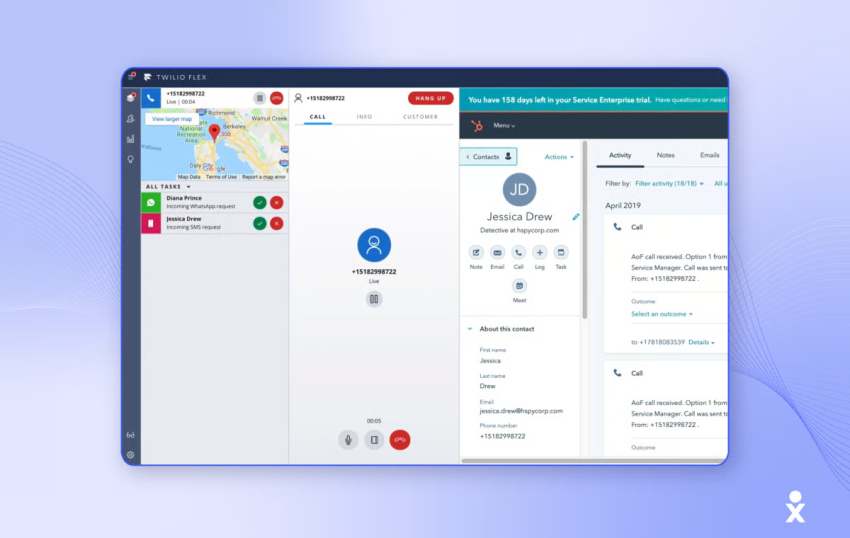The width and height of the screenshot is (850, 538).
Task: Hang up with the red round button
Action: 400,440
